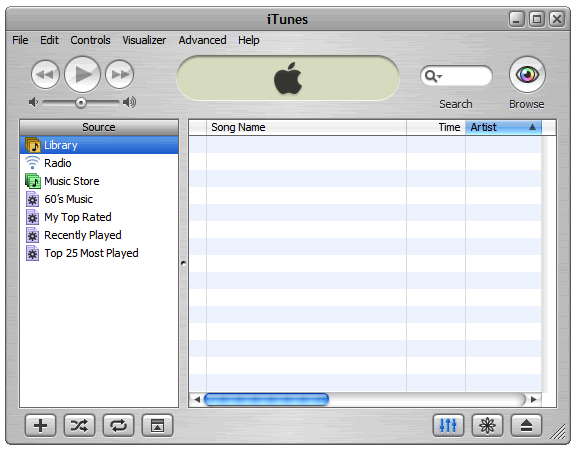Viewport: 575px width, 450px height.
Task: Click the scrollbar left arrow
Action: (197, 399)
